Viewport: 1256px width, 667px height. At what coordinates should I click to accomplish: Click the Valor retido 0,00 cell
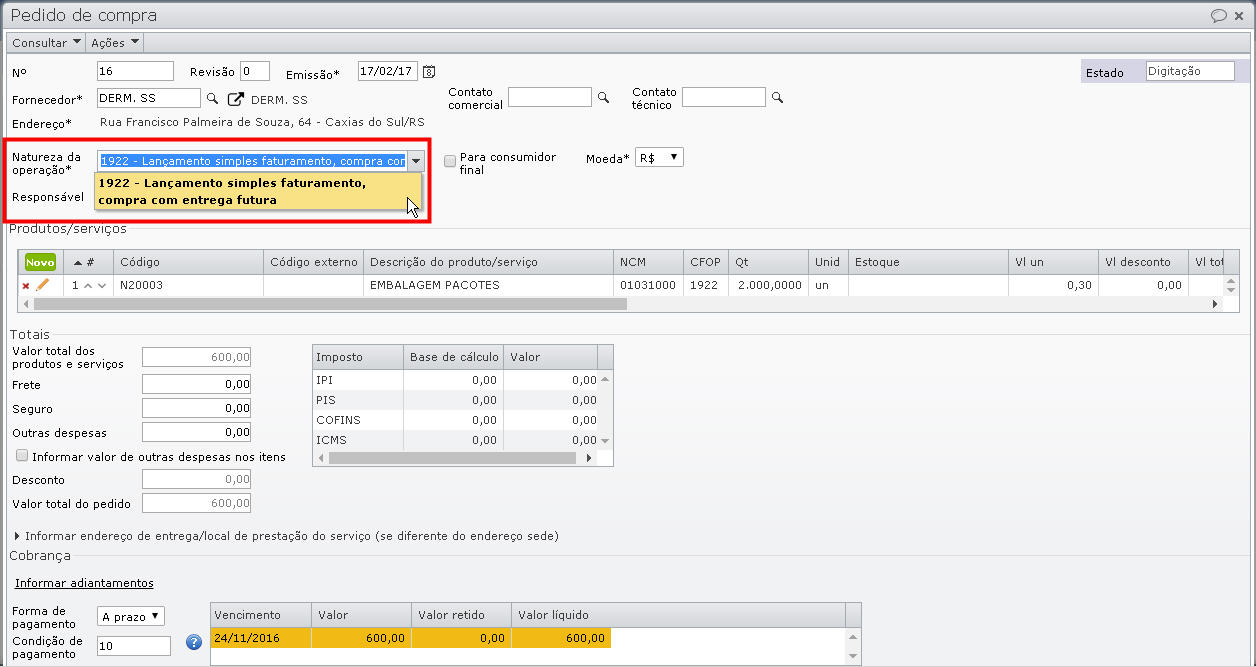click(x=461, y=638)
